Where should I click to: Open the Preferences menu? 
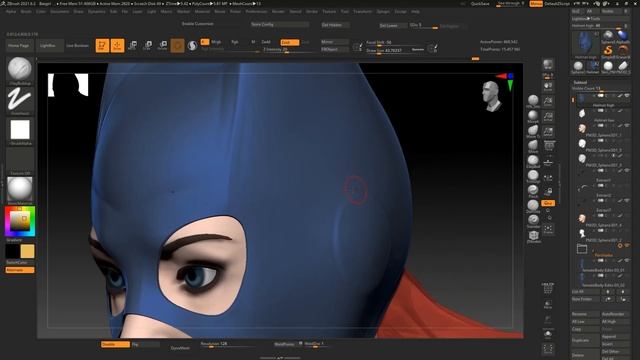coord(256,11)
